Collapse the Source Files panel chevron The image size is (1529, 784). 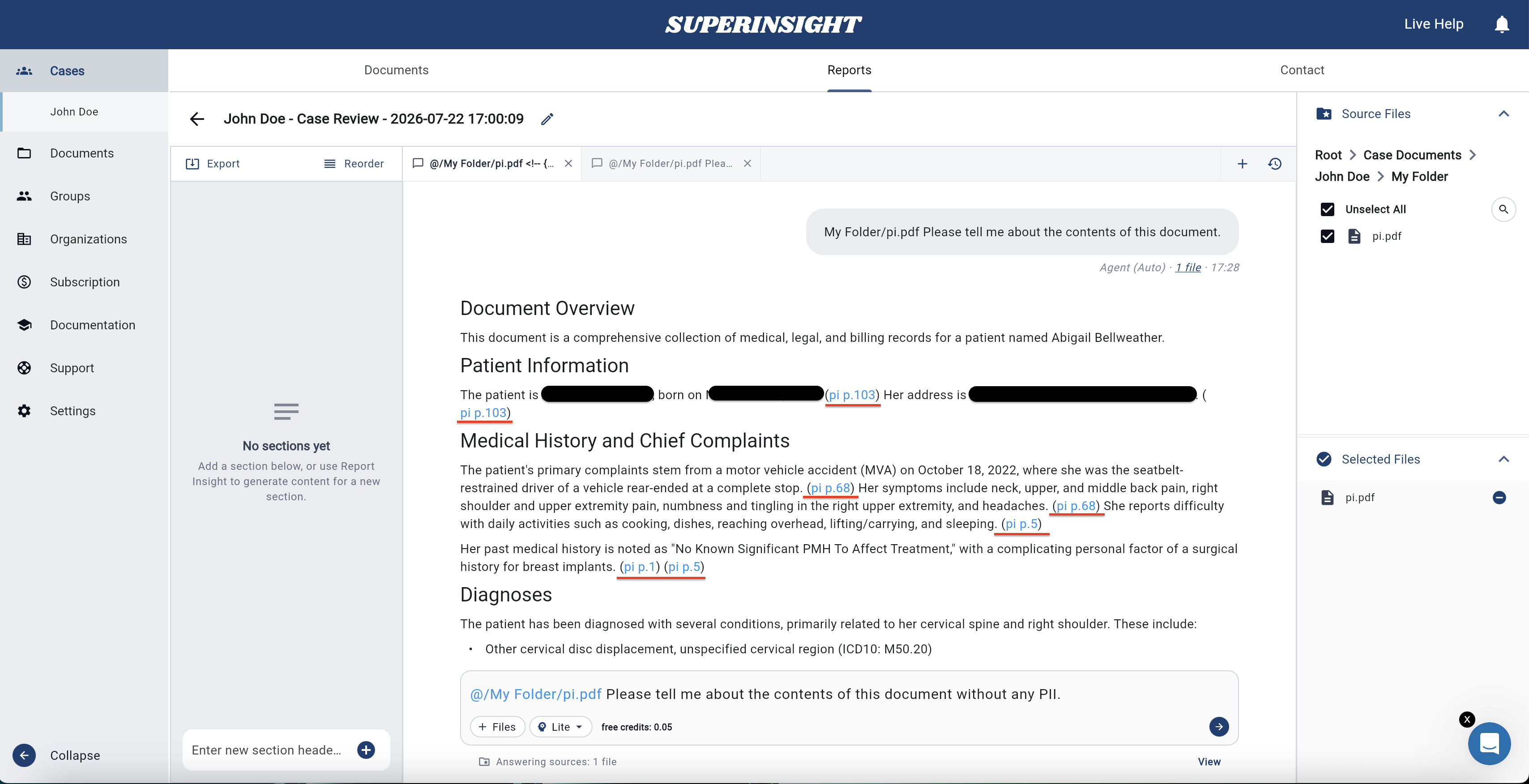click(x=1503, y=114)
